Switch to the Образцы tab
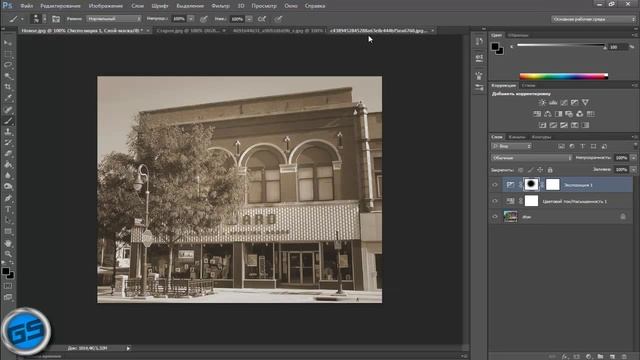This screenshot has height=360, width=640. 518,36
